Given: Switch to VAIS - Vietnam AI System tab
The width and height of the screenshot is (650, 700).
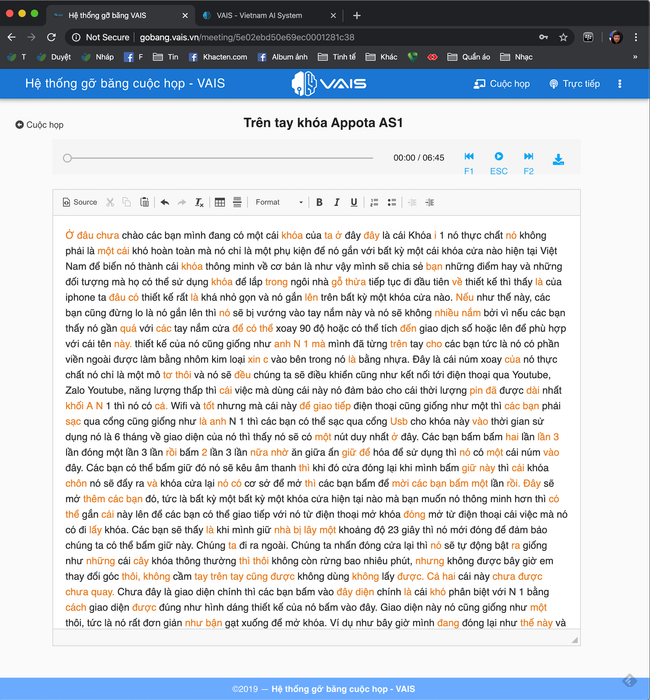Looking at the screenshot, I should click(x=259, y=15).
